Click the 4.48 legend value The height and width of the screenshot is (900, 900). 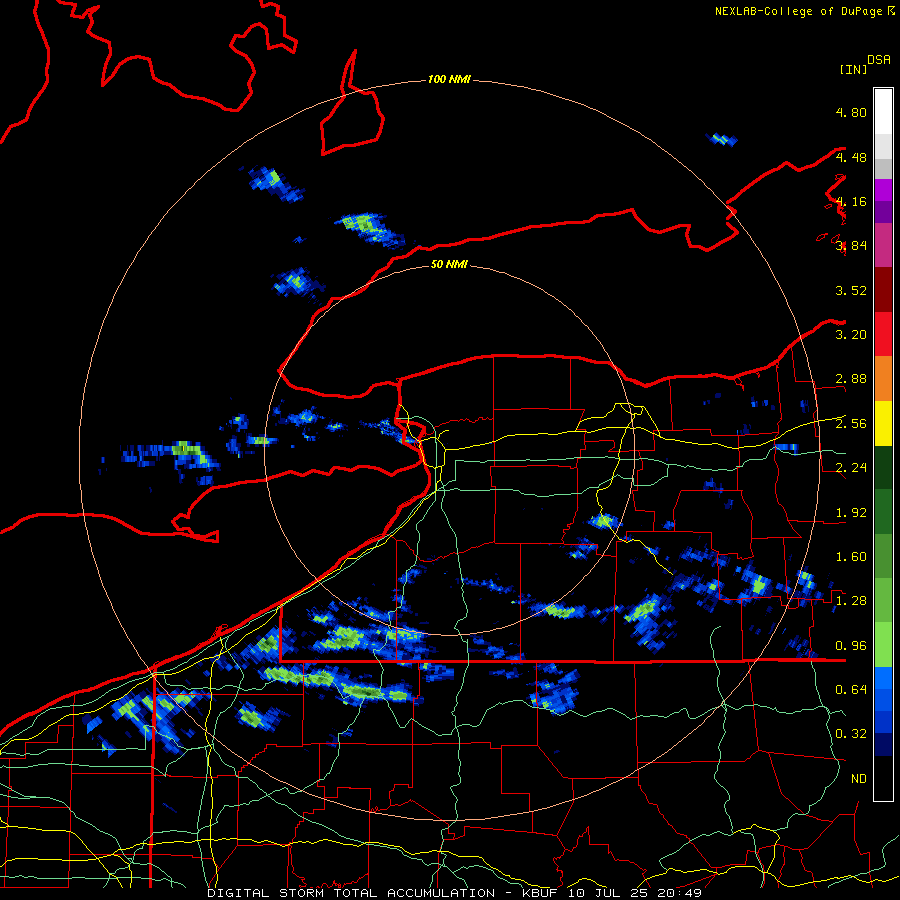[x=851, y=157]
